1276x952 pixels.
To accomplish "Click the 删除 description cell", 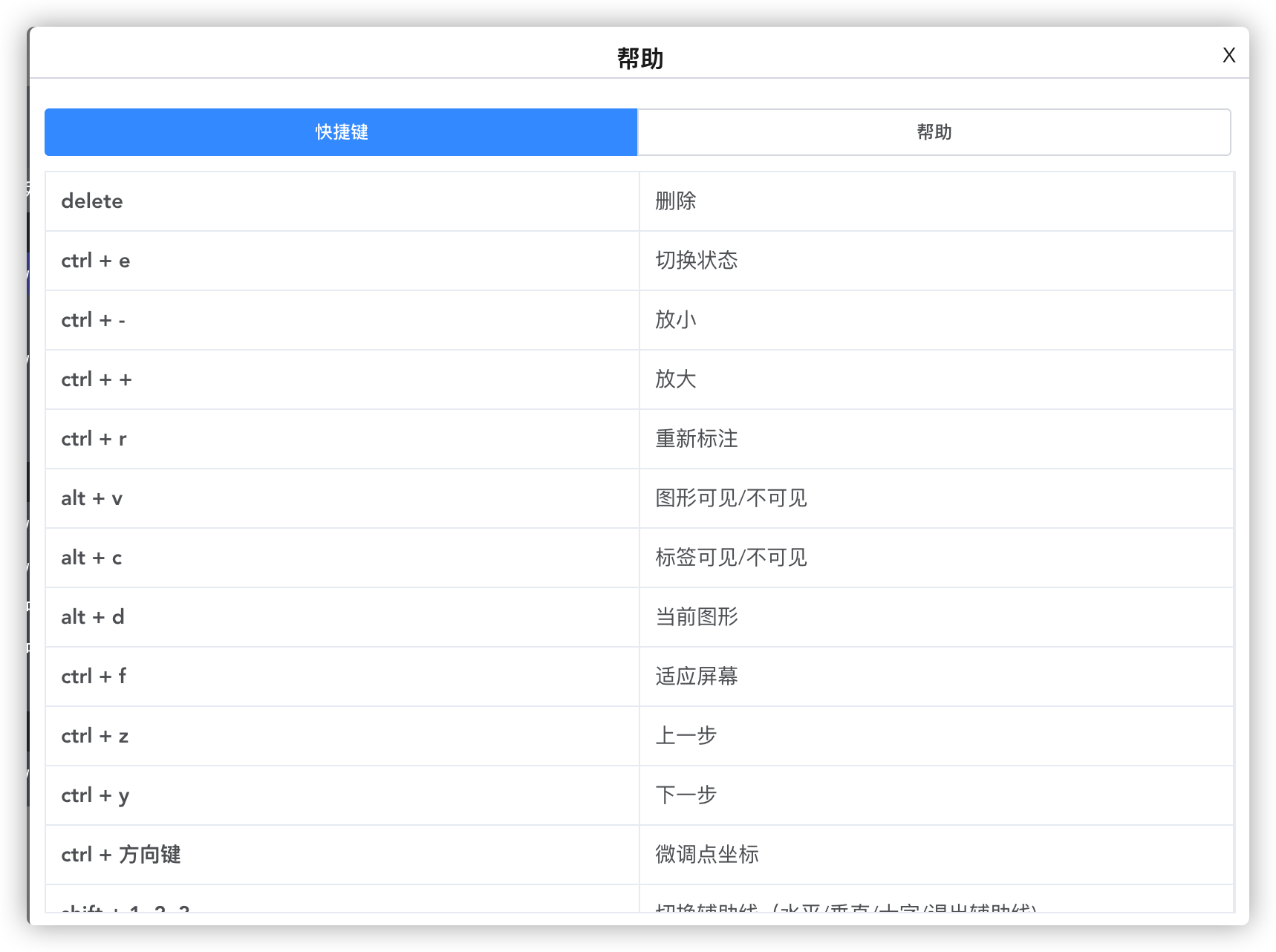I will click(x=936, y=201).
